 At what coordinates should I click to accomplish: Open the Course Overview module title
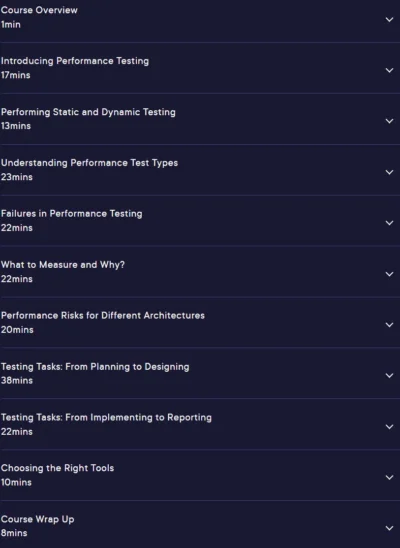point(39,10)
